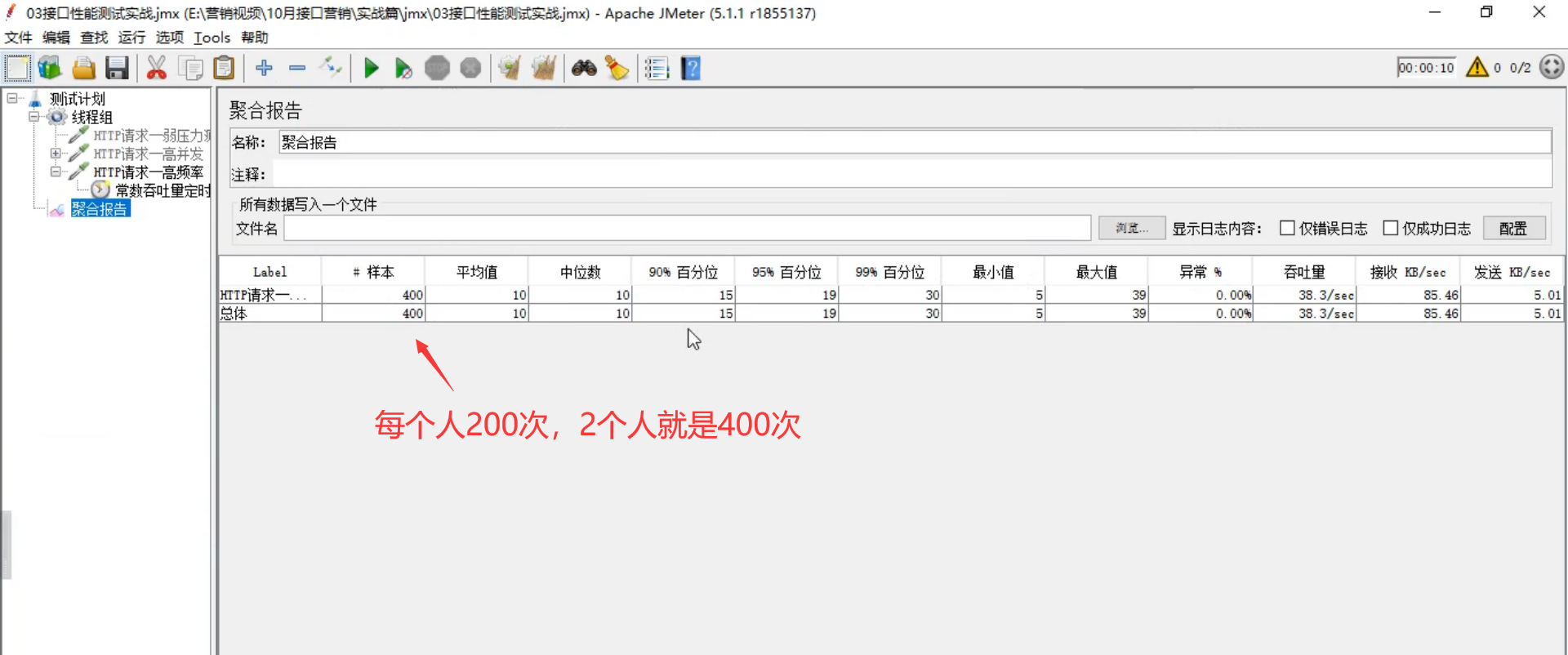Open the 帮助 menu
The image size is (1568, 655).
point(255,38)
